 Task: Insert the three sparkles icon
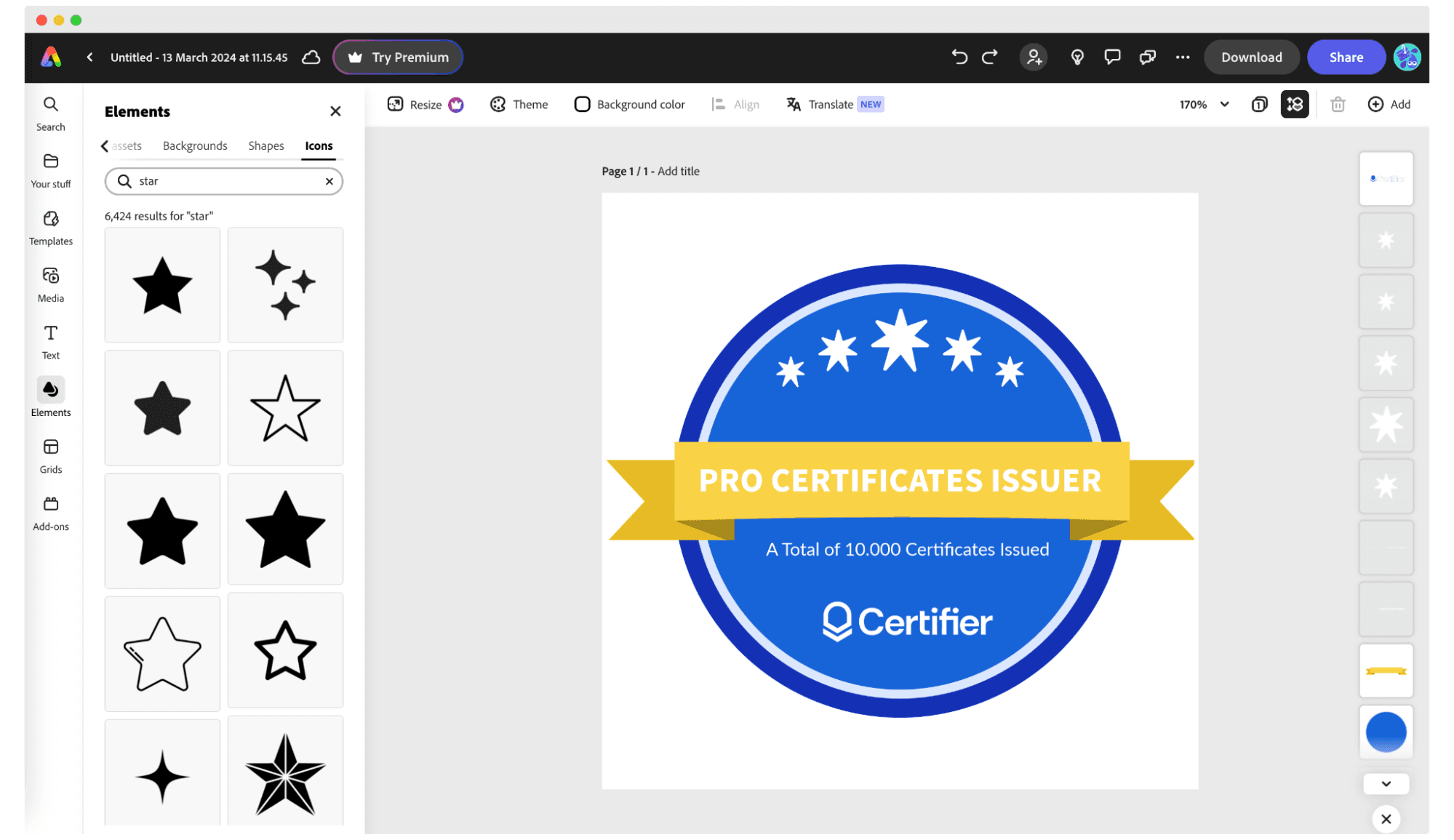pyautogui.click(x=285, y=284)
